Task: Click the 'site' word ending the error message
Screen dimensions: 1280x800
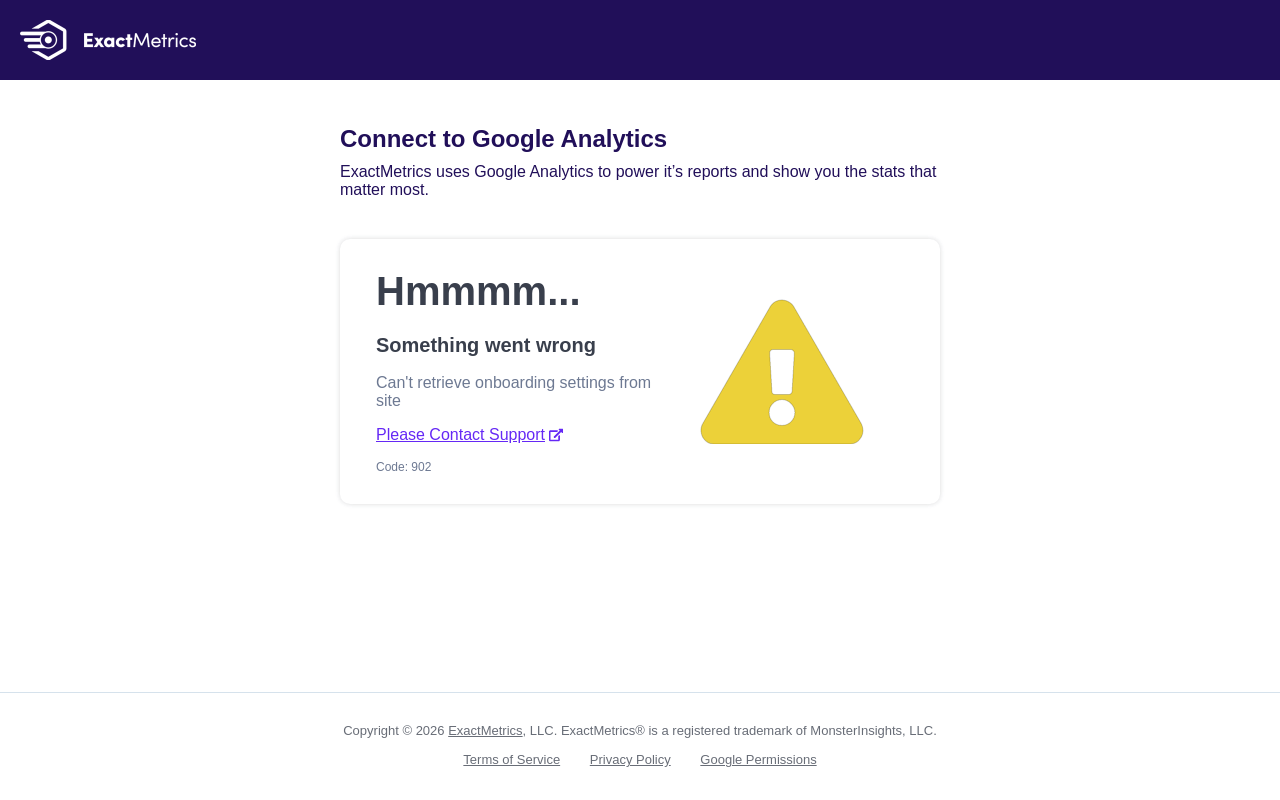Action: pos(388,401)
